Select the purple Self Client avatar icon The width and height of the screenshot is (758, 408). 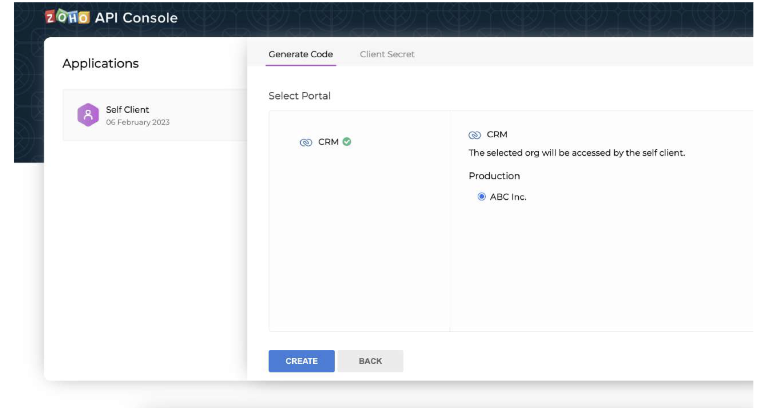tap(88, 115)
